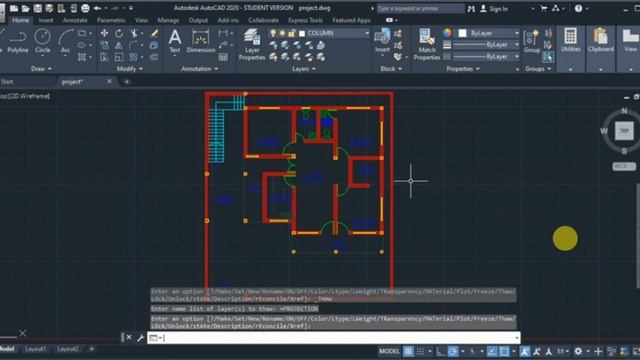Open the Clipboard panel
Image resolution: width=640 pixels, height=360 pixels.
(601, 40)
